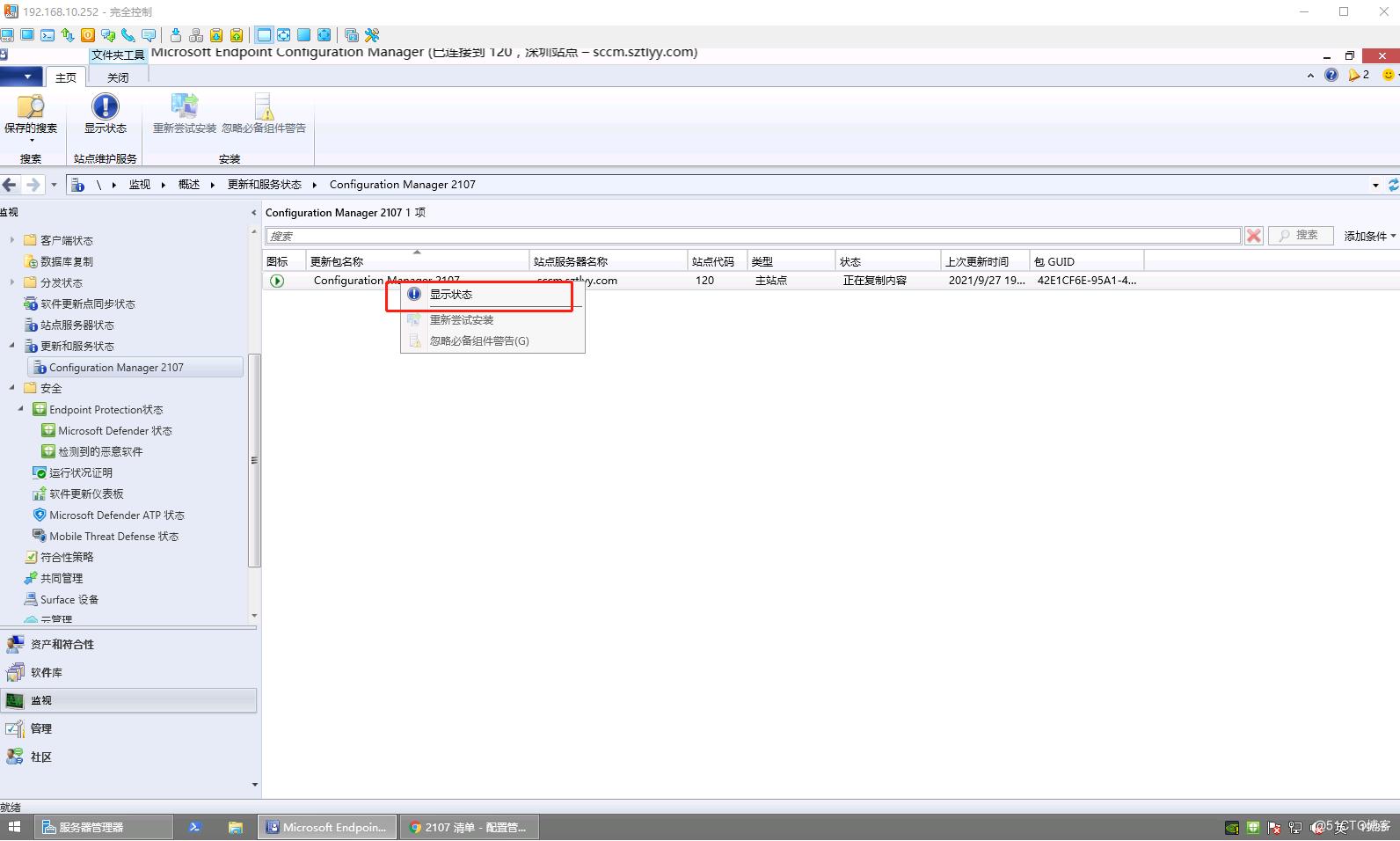Image resolution: width=1400 pixels, height=841 pixels.
Task: Expand the 客户端状态 tree node
Action: 11,240
